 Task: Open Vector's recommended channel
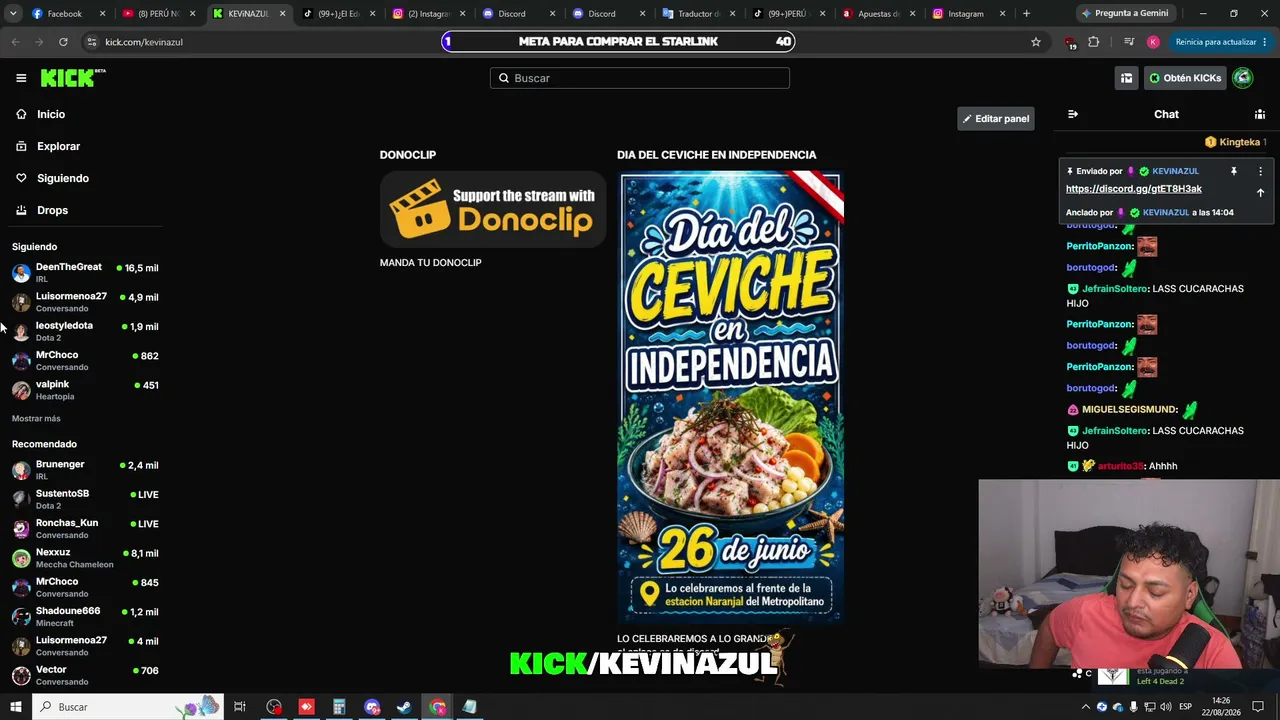(x=85, y=675)
